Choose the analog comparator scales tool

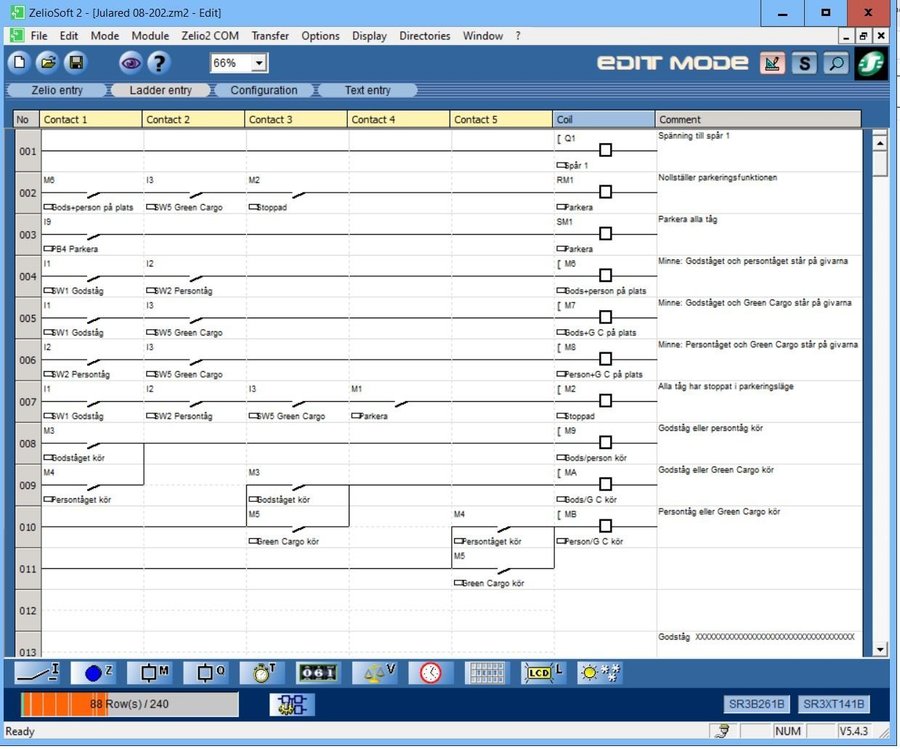[375, 673]
